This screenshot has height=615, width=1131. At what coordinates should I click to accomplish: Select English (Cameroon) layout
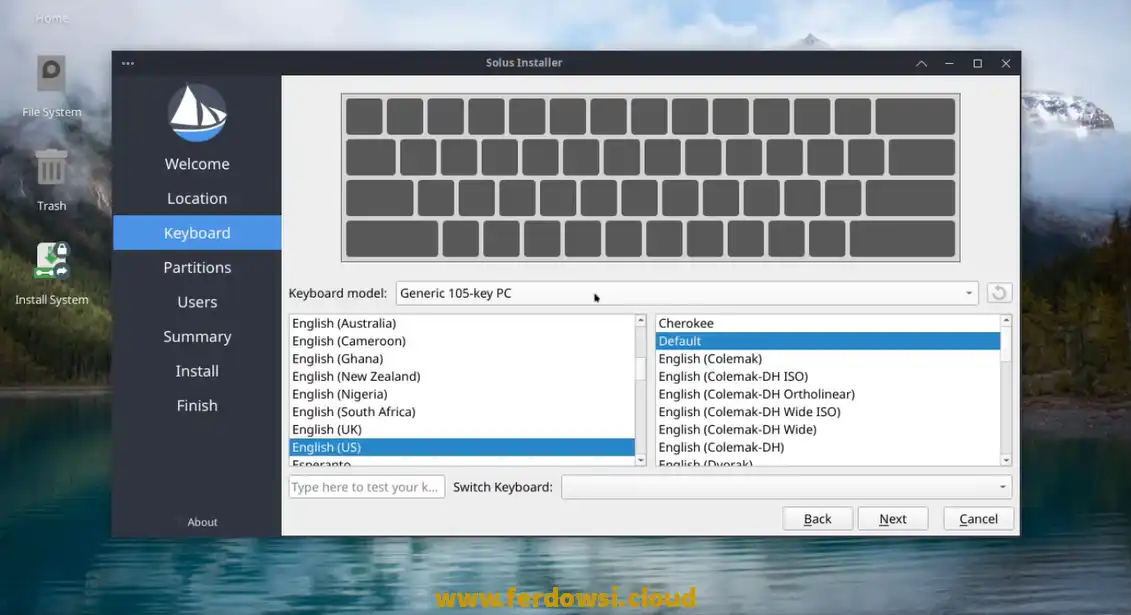point(462,341)
